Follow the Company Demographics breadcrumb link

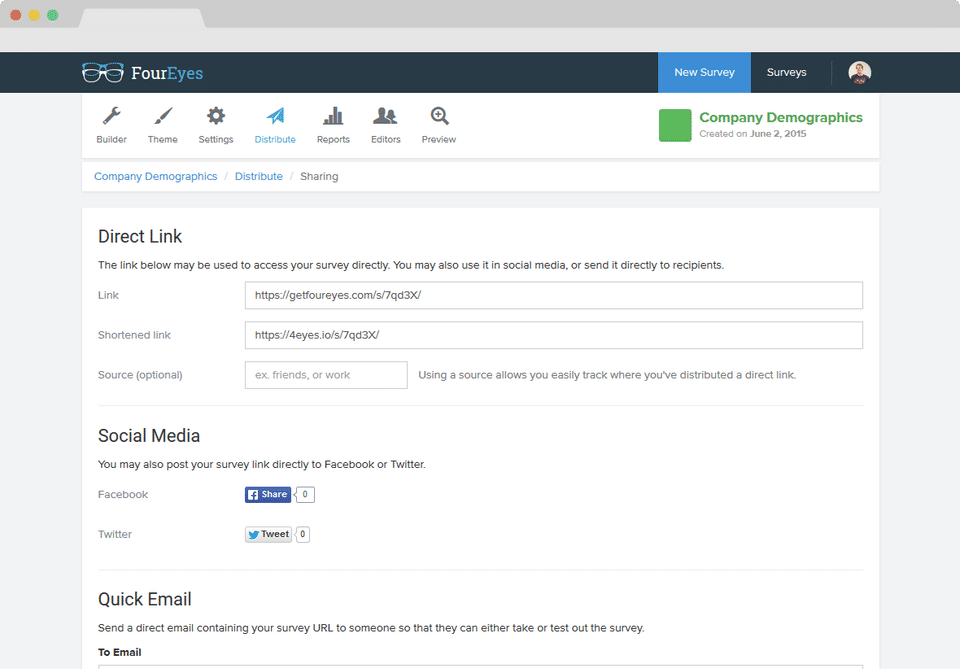156,176
